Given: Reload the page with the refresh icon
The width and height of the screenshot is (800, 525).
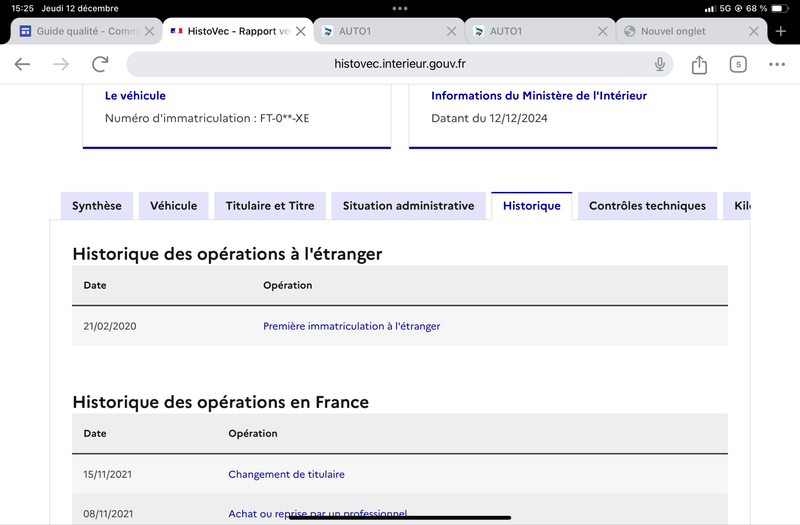Looking at the screenshot, I should click(100, 64).
